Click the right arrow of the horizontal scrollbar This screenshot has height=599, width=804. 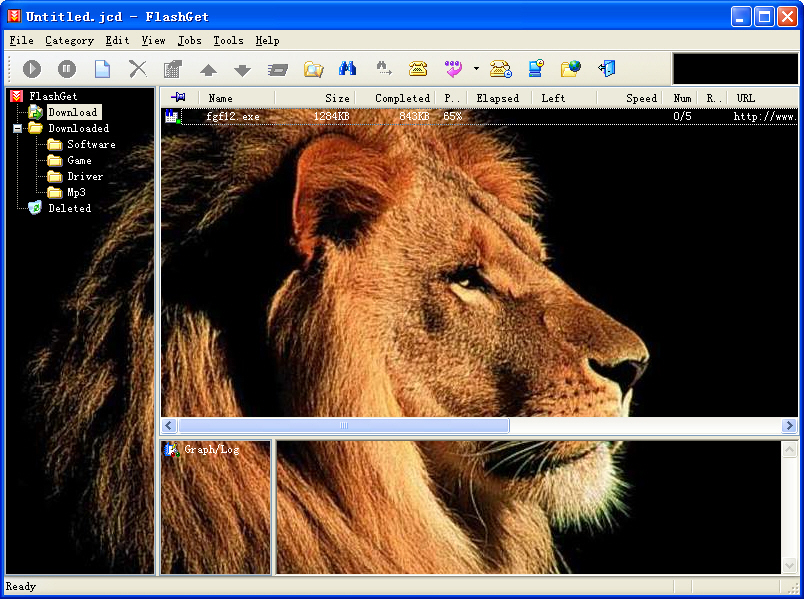790,426
